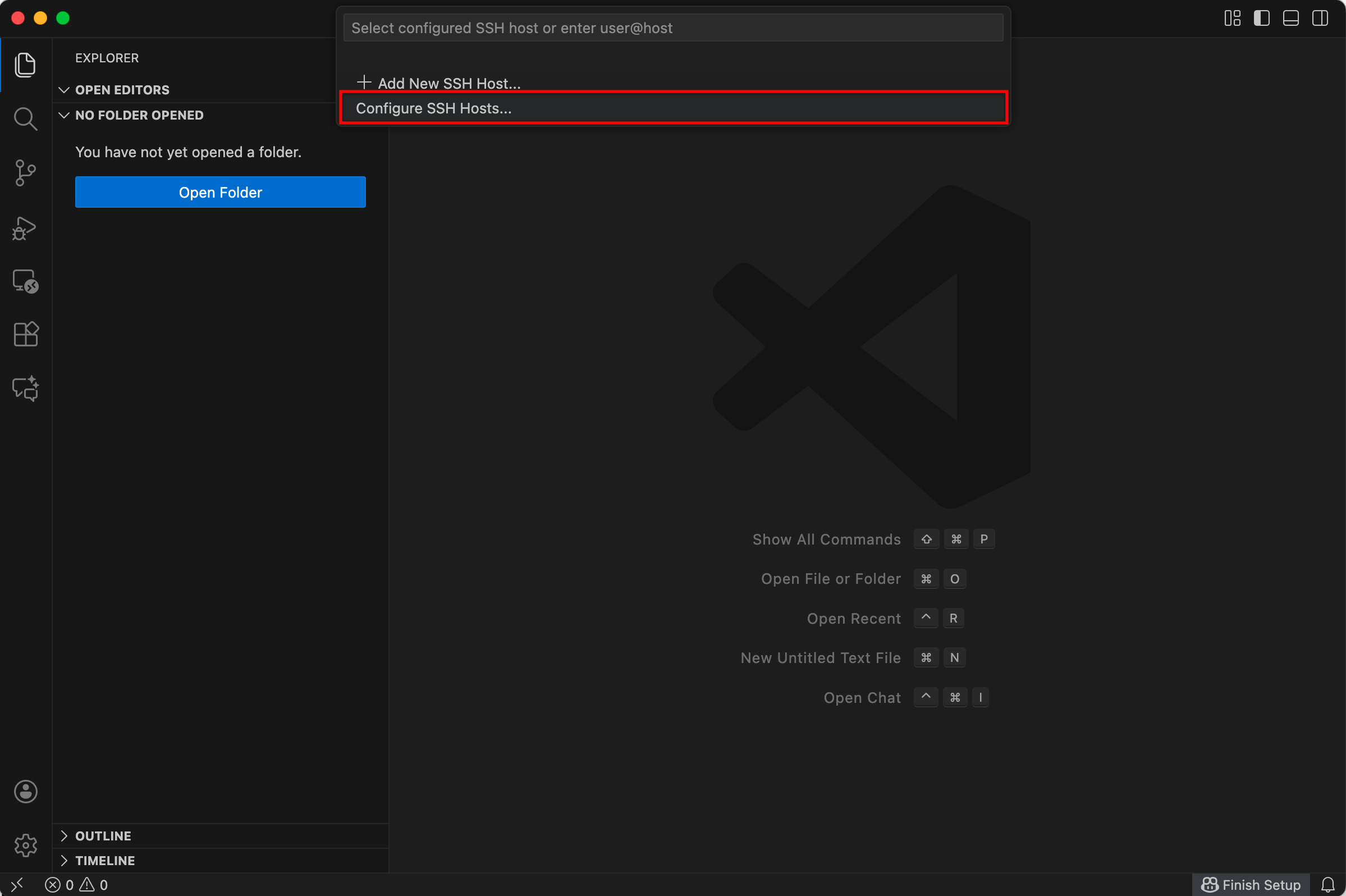1346x896 pixels.
Task: Open the Extensions view
Action: pos(25,334)
